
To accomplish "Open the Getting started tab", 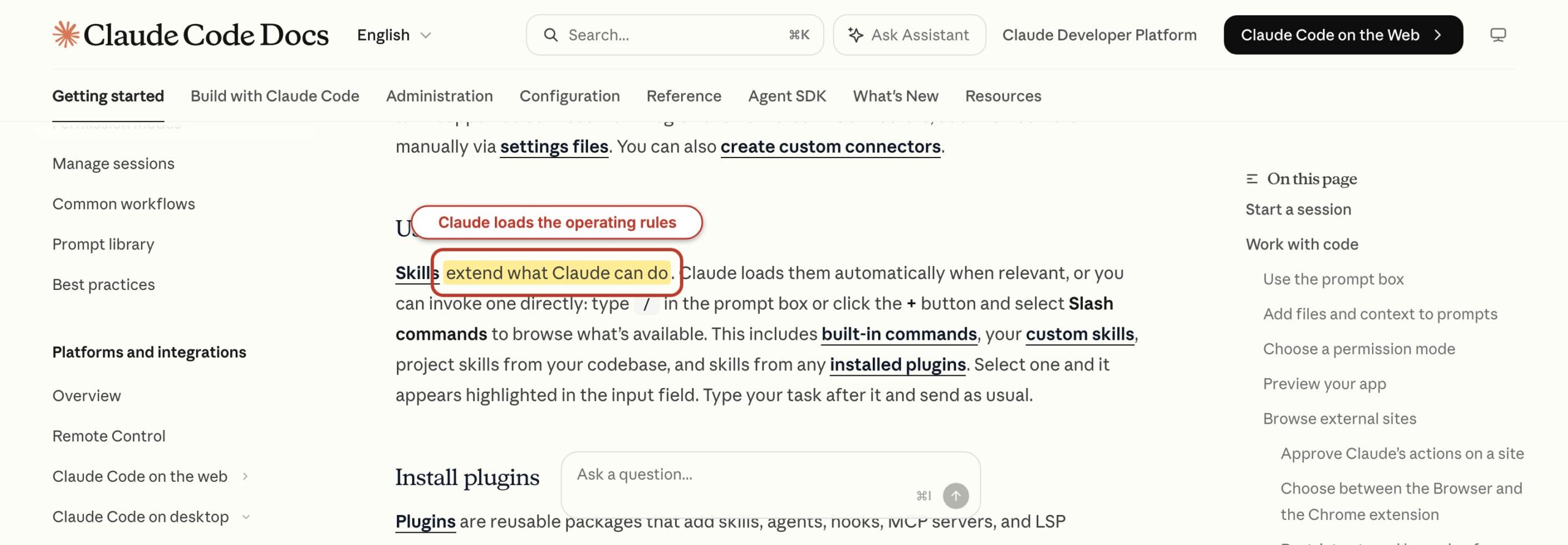I will 108,96.
